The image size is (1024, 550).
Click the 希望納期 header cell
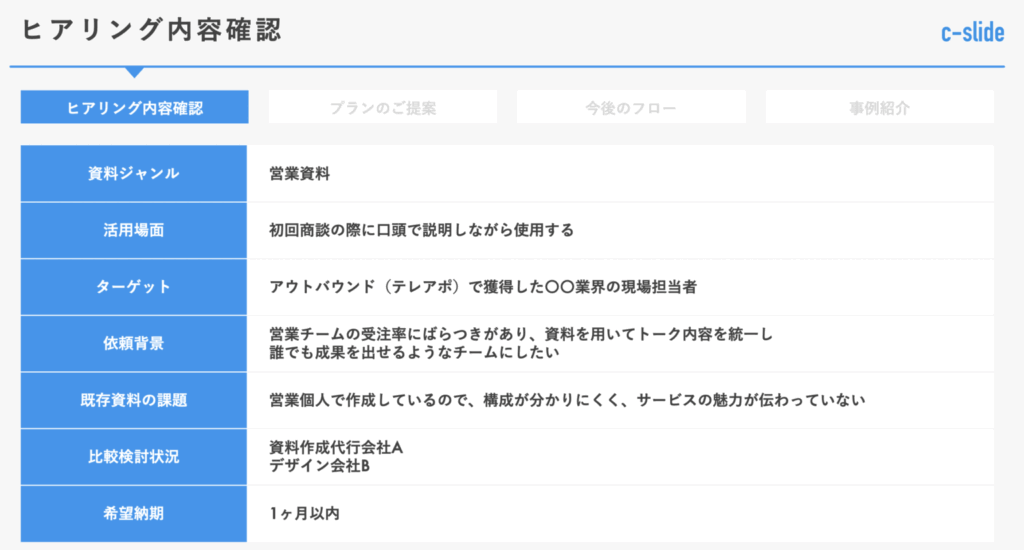click(x=134, y=514)
